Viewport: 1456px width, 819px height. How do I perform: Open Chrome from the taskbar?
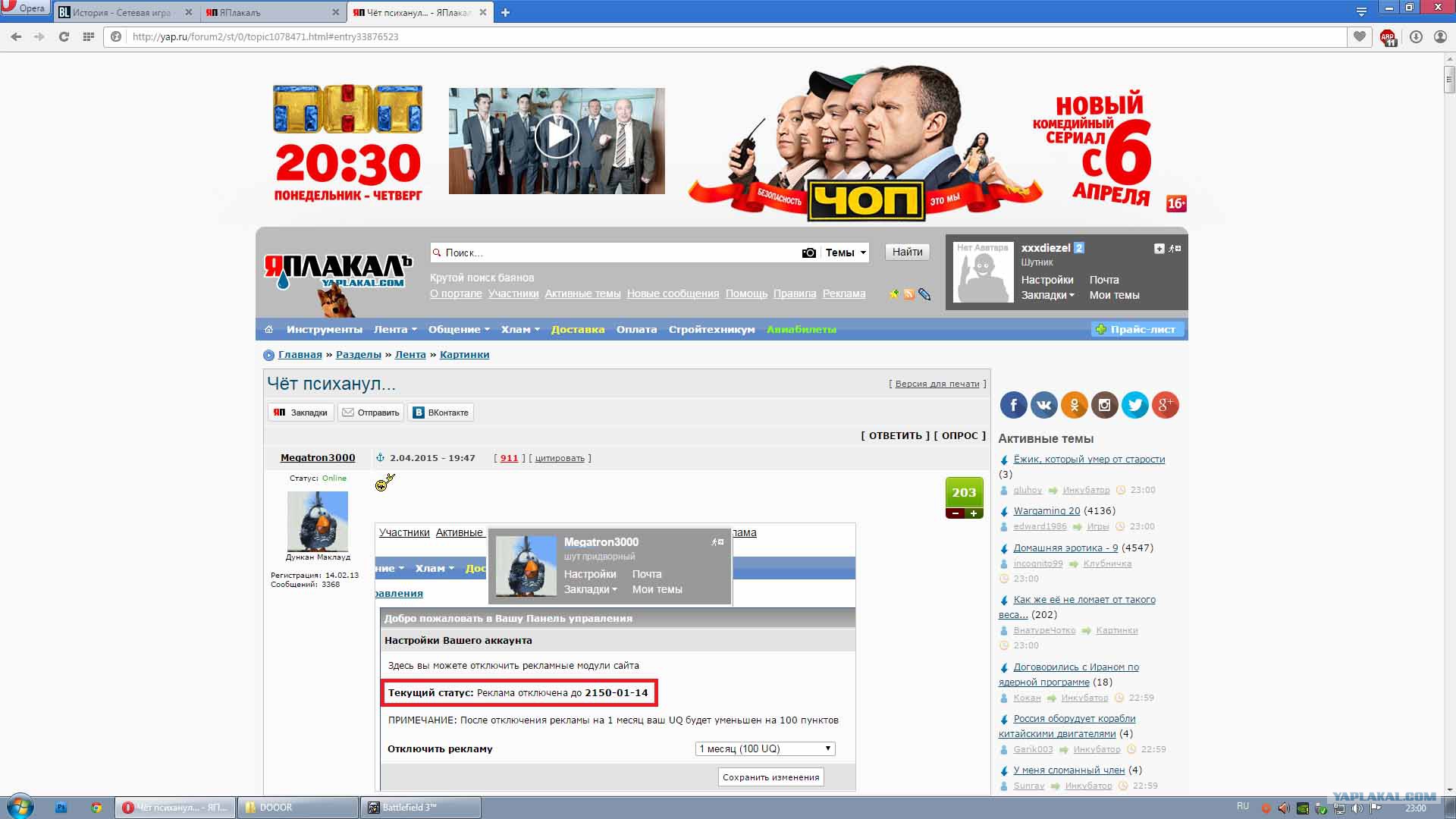[x=96, y=808]
